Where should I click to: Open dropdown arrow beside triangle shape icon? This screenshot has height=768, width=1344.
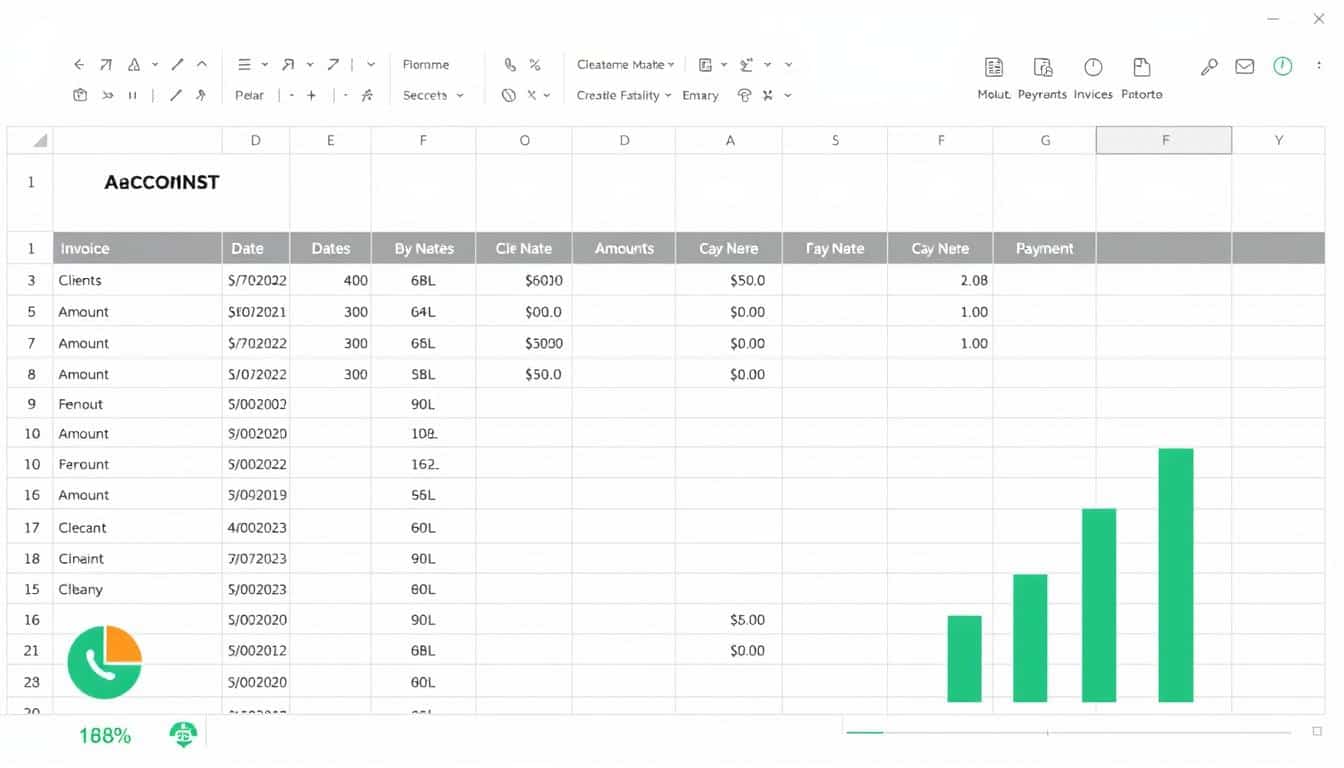point(155,64)
